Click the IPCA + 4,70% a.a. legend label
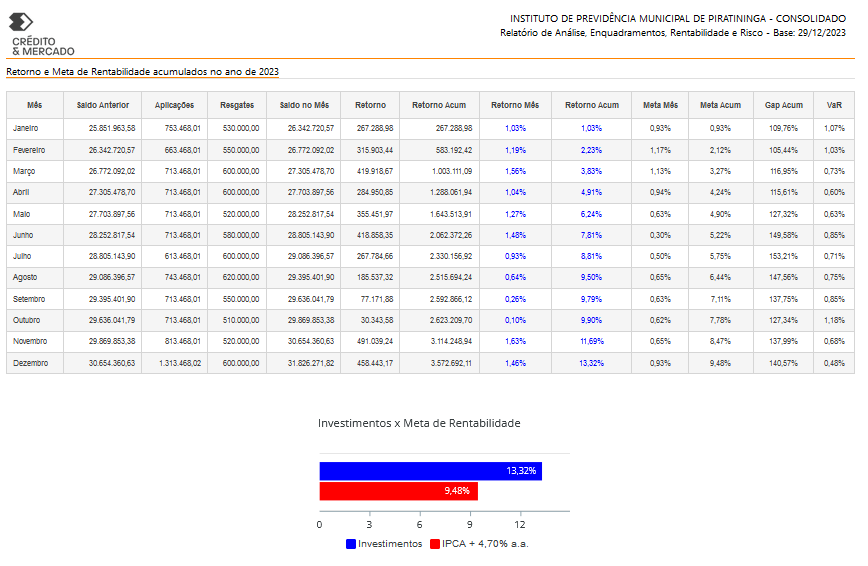The width and height of the screenshot is (868, 566). pyautogui.click(x=485, y=544)
